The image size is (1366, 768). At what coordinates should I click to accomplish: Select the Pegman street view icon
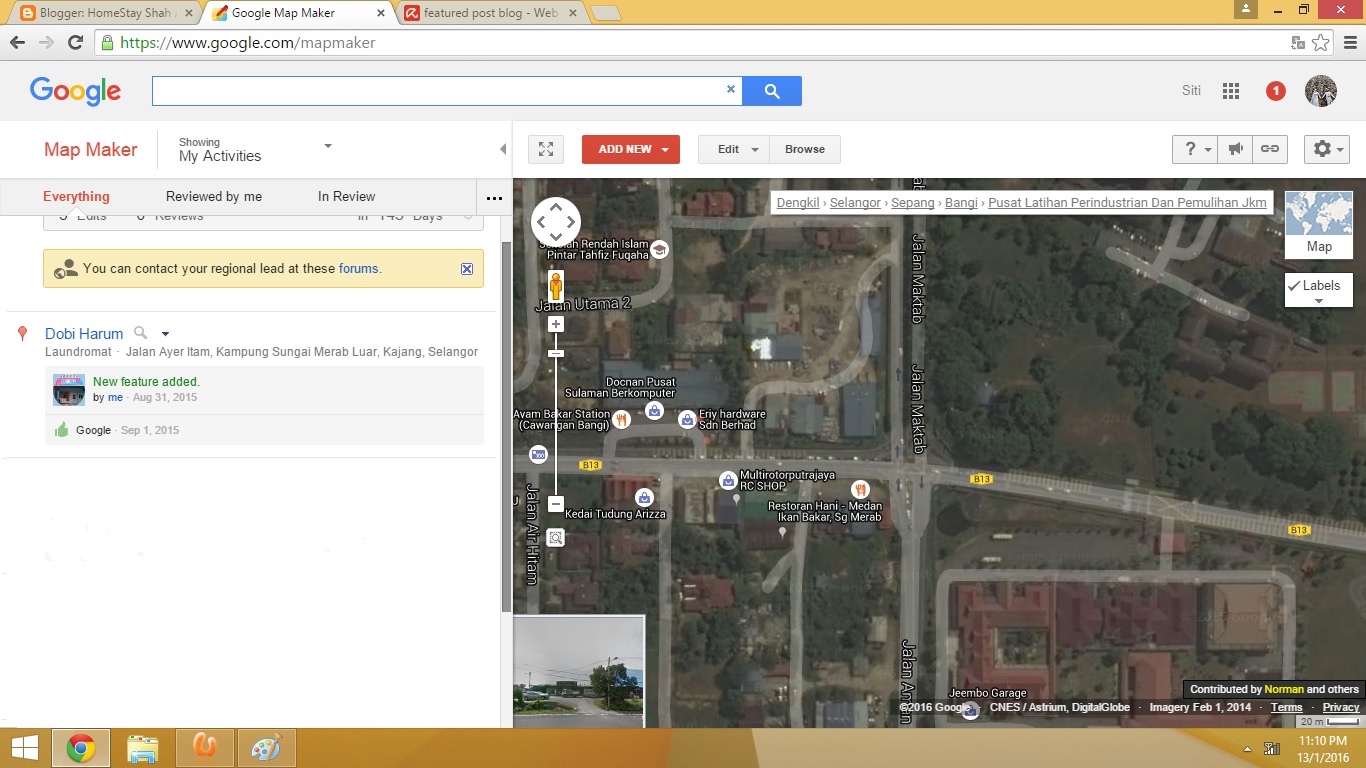point(555,287)
